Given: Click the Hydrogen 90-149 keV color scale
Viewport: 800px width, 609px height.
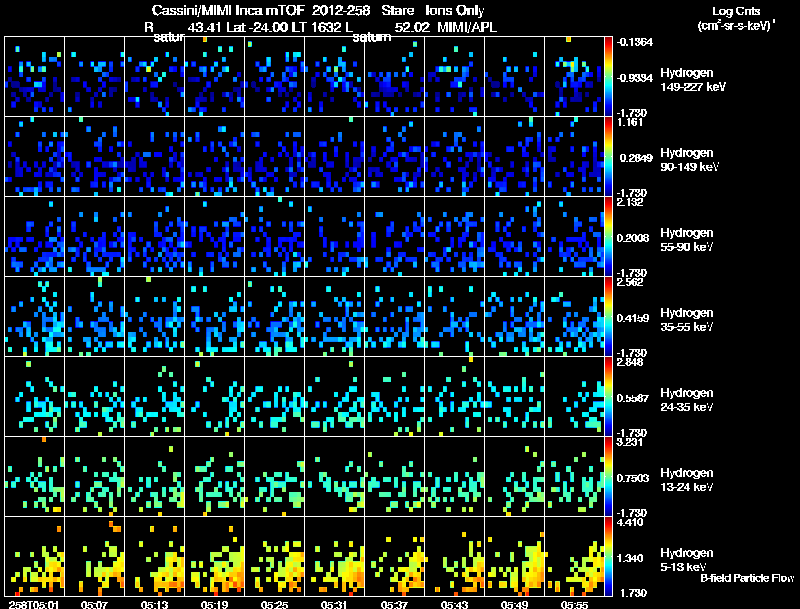Looking at the screenshot, I should coord(608,157).
